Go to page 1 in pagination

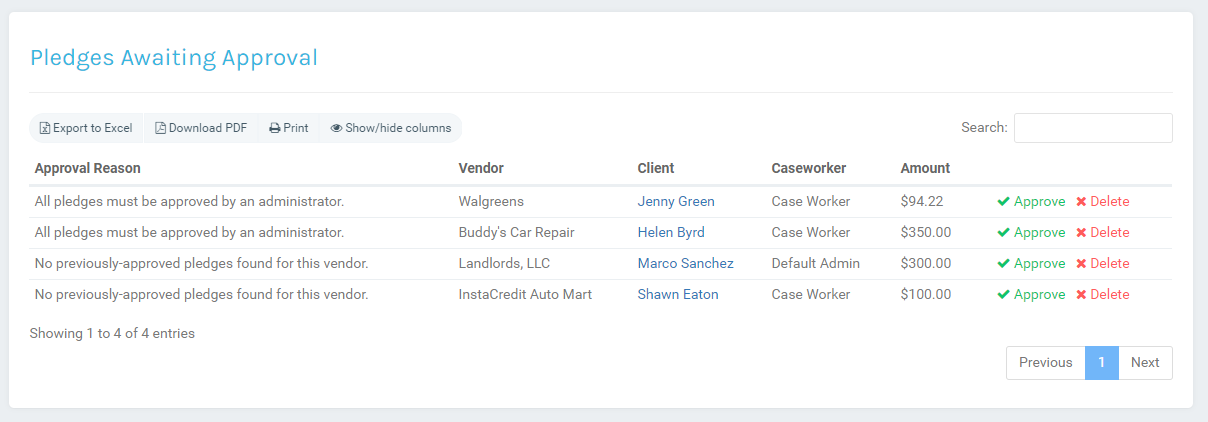point(1101,363)
